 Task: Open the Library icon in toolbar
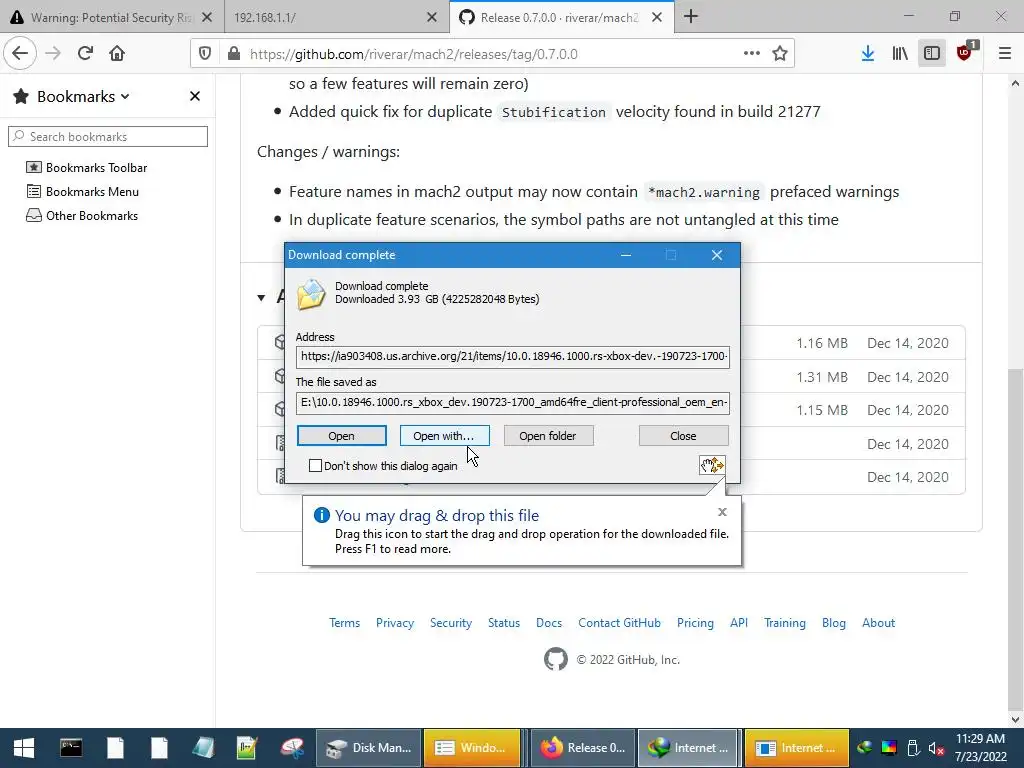point(900,54)
